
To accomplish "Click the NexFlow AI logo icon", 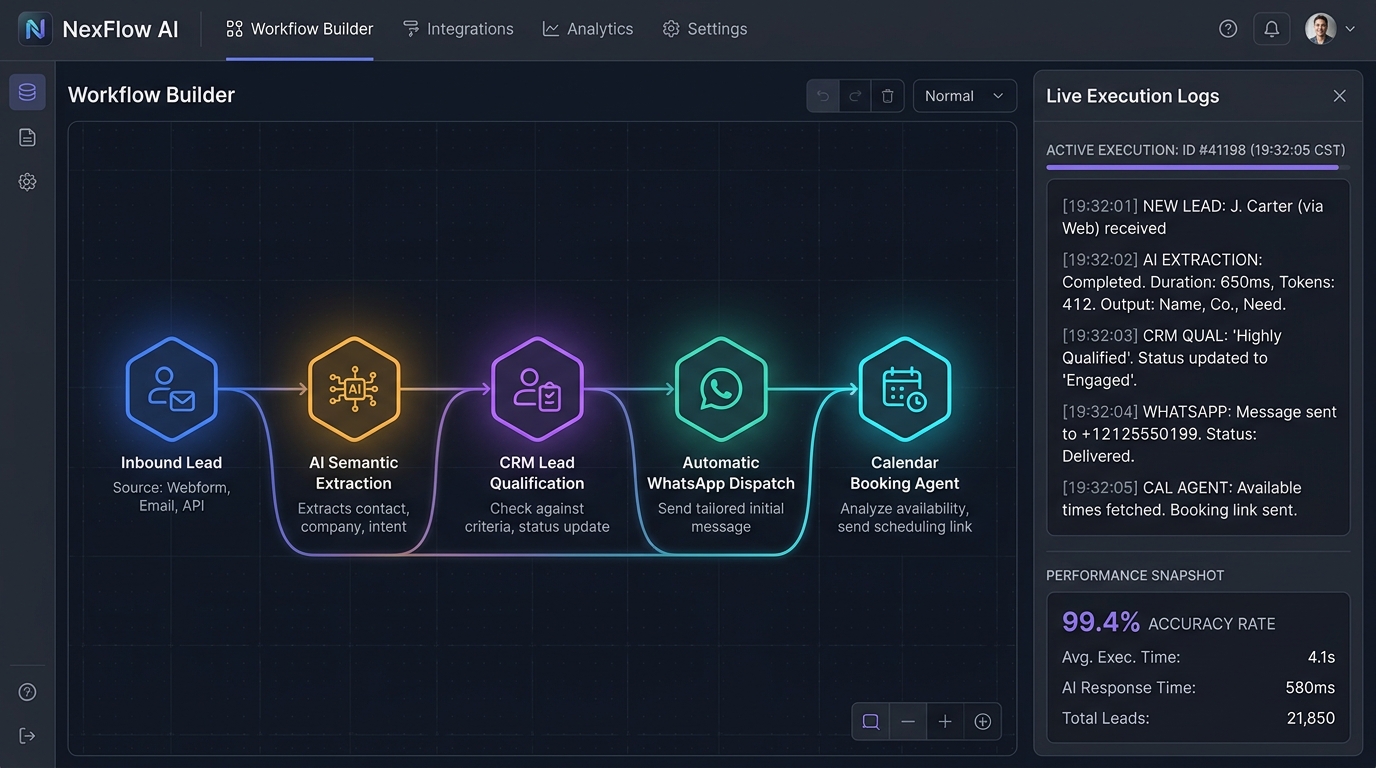I will point(35,29).
